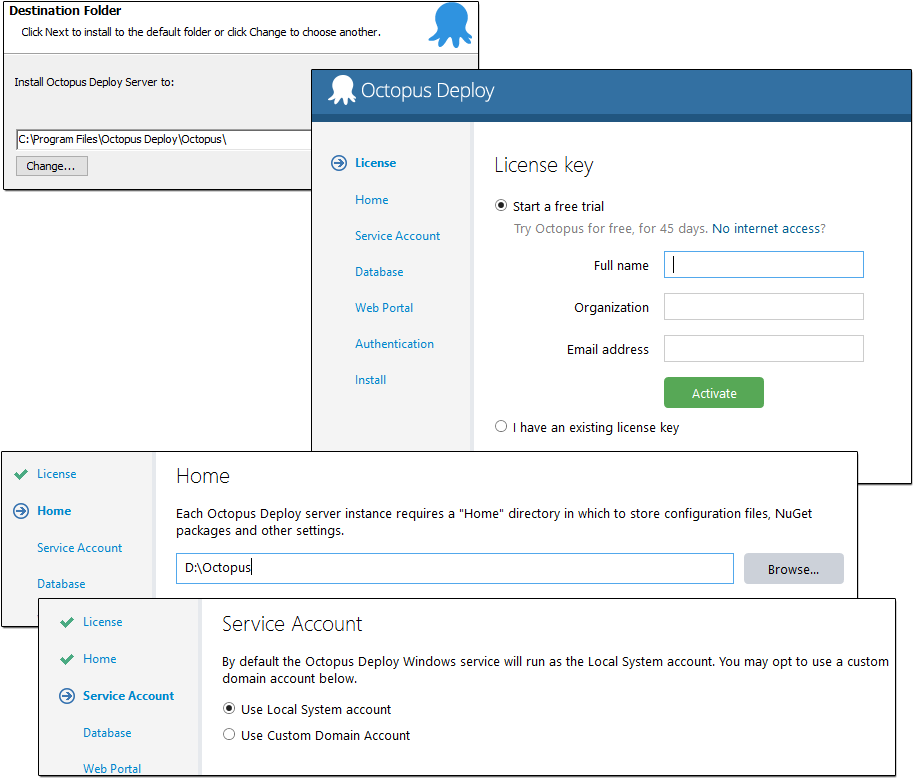Choose I have an existing license key

tap(501, 427)
